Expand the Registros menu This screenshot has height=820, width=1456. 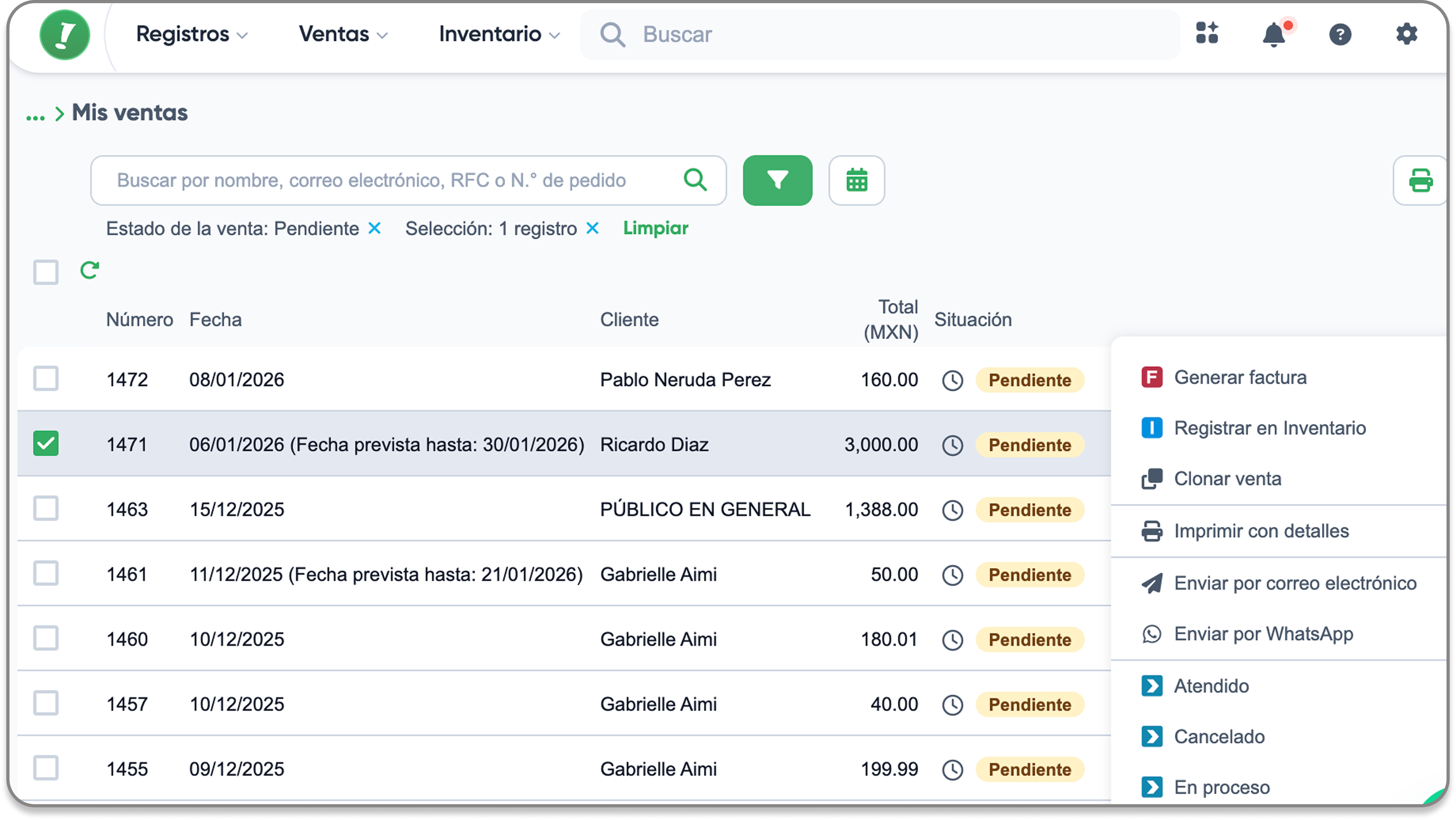[x=192, y=34]
